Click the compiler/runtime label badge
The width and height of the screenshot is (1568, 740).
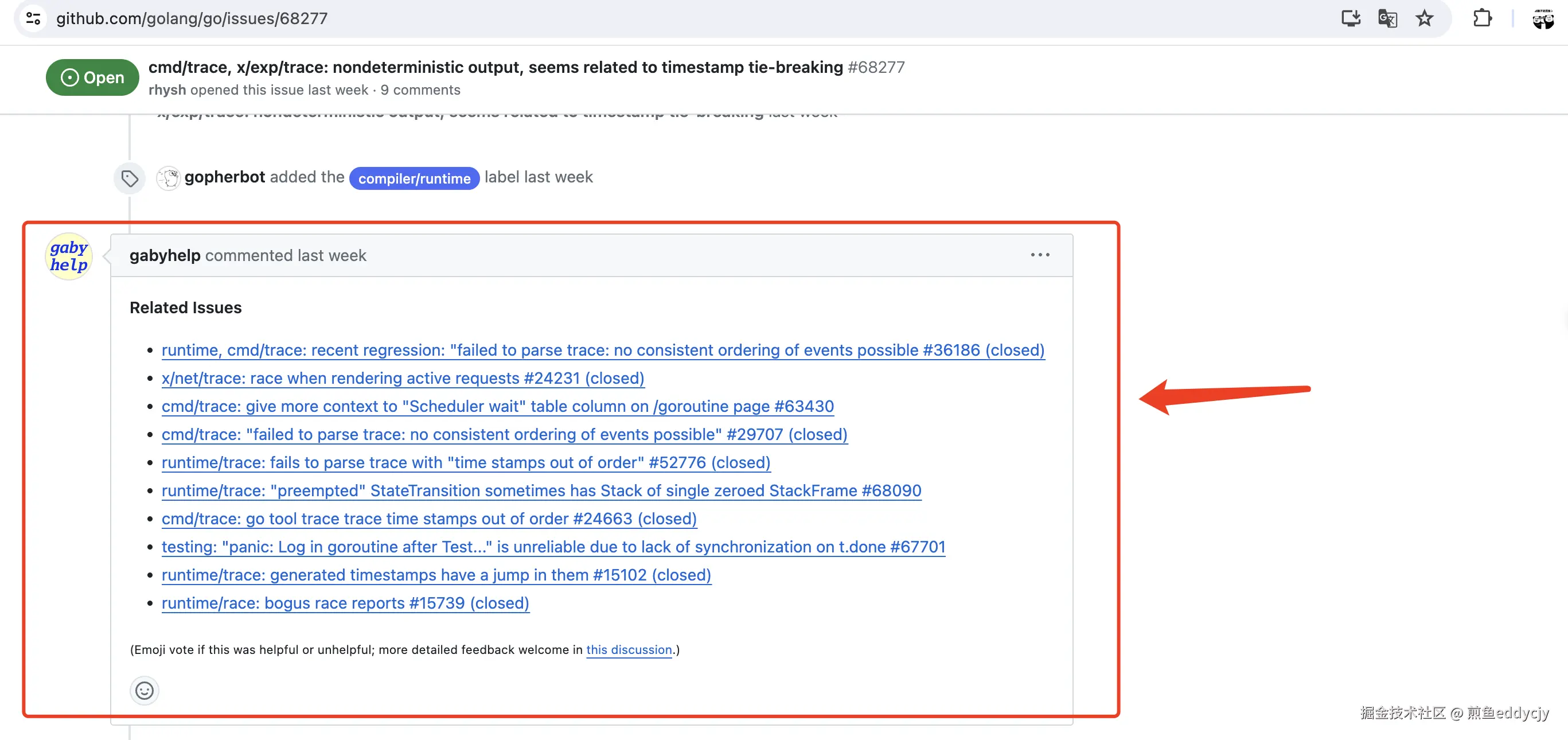coord(414,178)
